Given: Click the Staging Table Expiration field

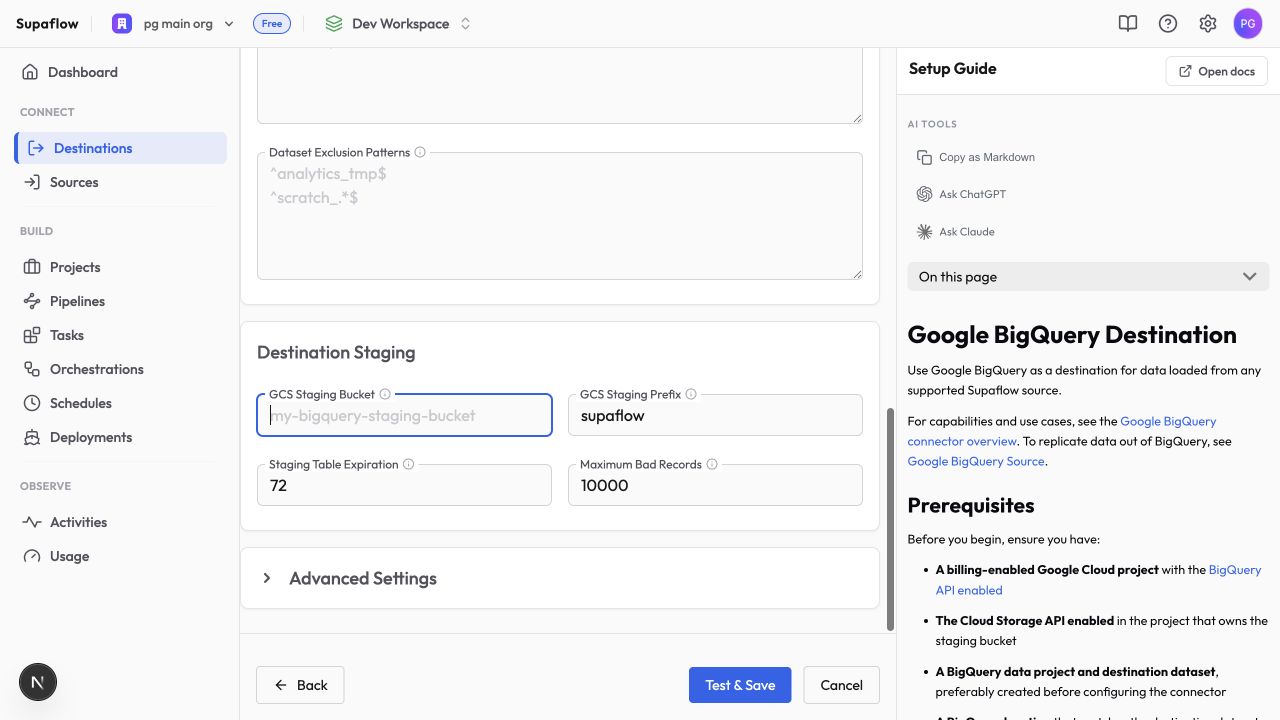Looking at the screenshot, I should tap(404, 485).
